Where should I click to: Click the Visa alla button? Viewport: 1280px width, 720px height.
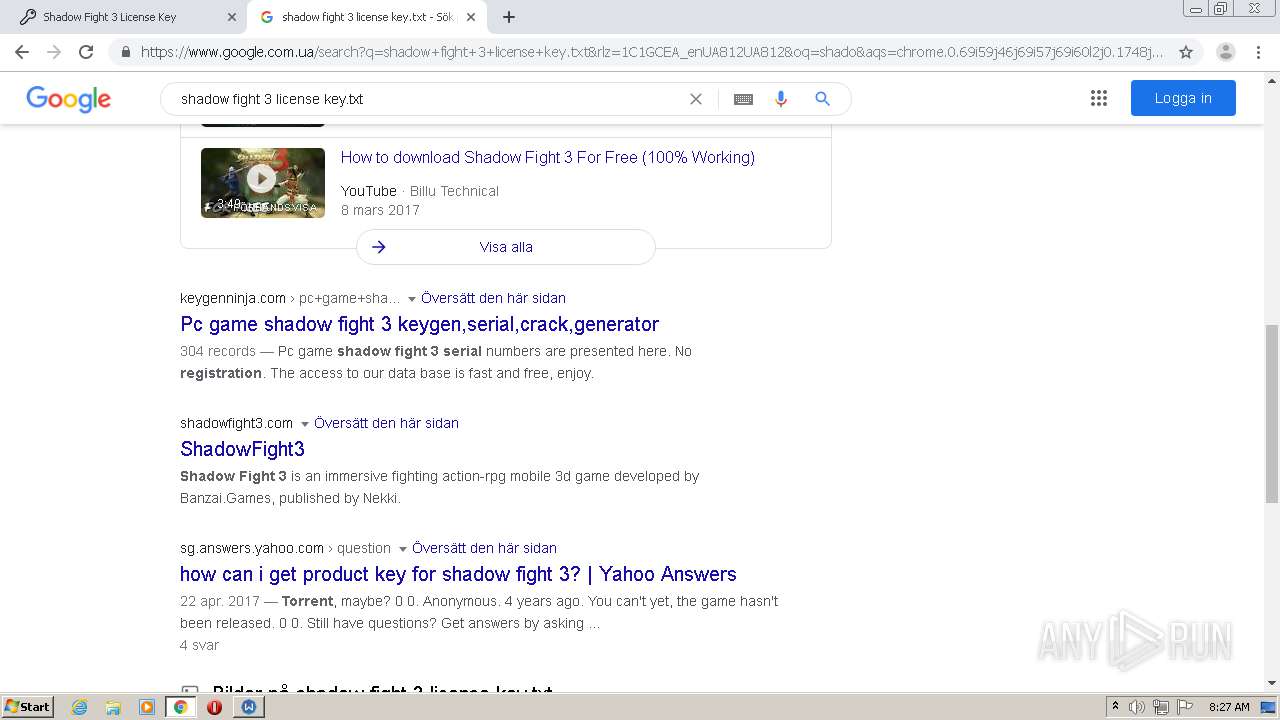[506, 247]
